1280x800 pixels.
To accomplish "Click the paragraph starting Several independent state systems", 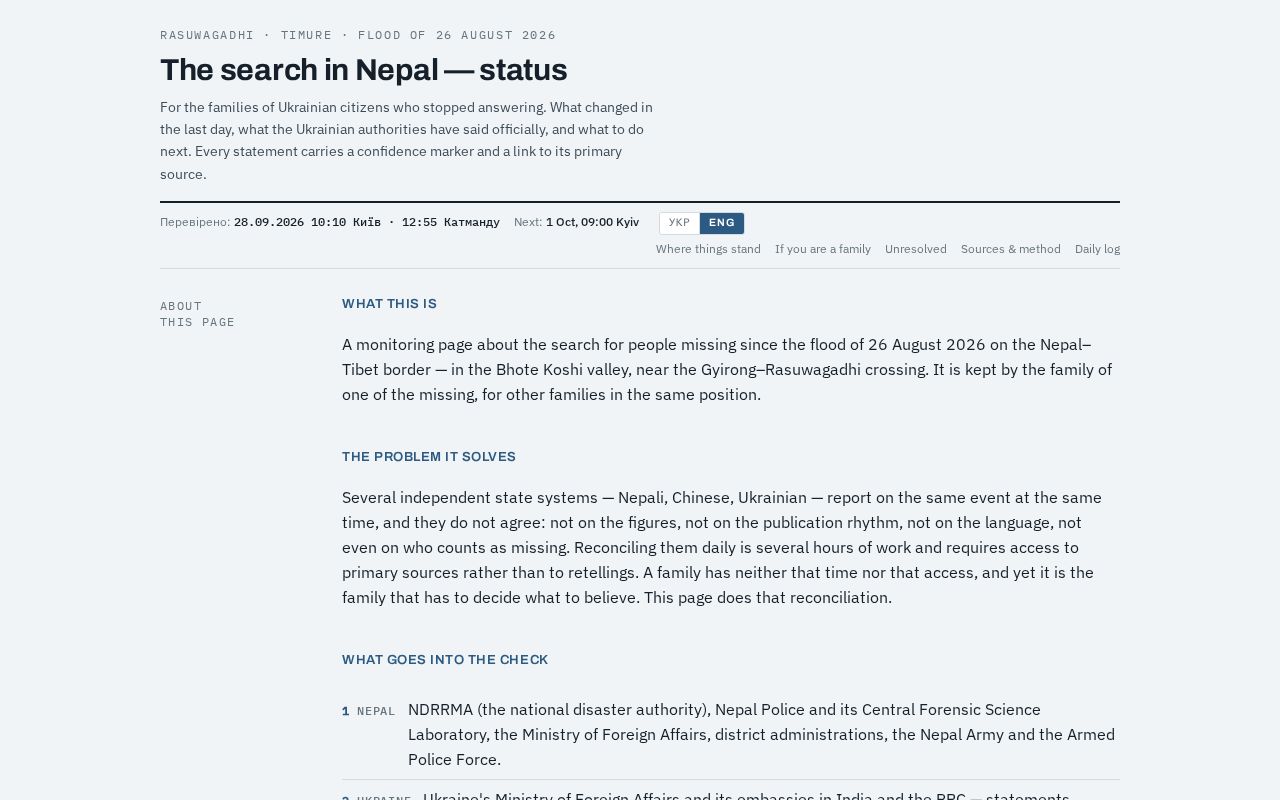I will (x=722, y=548).
